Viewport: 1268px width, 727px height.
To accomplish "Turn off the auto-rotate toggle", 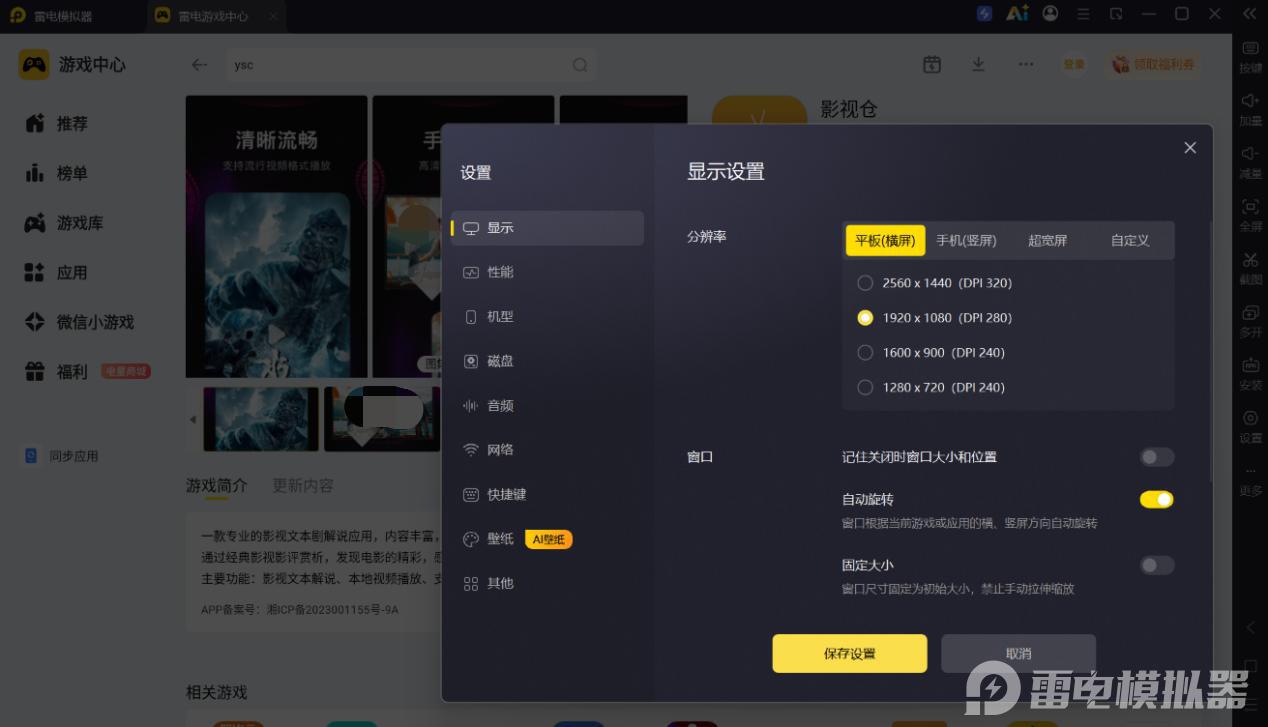I will pos(1157,499).
